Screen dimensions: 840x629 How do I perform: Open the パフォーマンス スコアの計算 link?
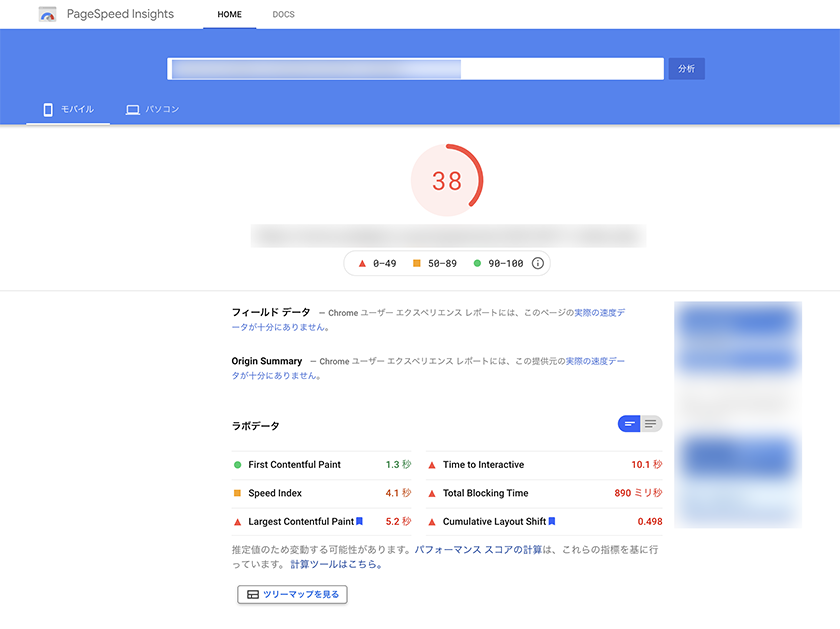[x=478, y=550]
